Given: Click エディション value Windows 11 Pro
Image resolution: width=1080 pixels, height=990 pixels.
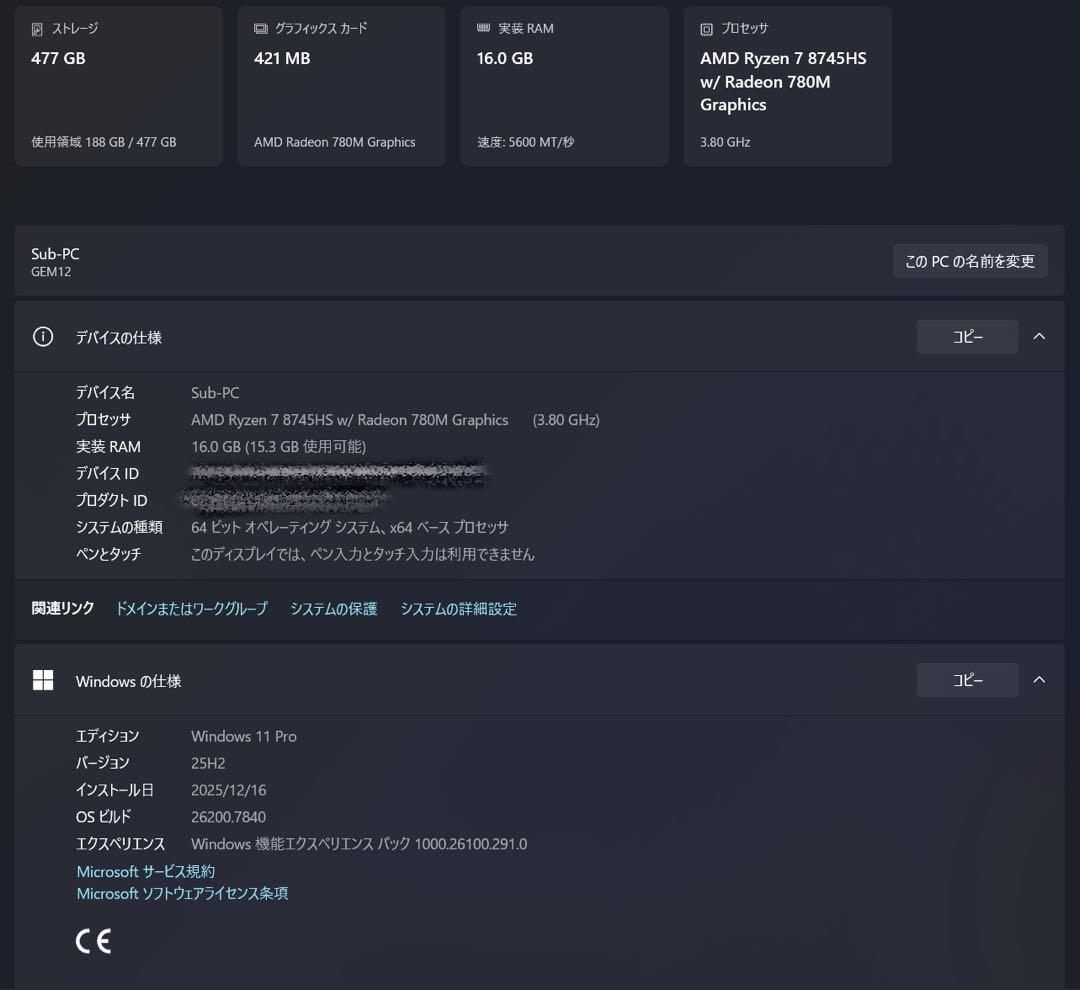Looking at the screenshot, I should (x=244, y=736).
